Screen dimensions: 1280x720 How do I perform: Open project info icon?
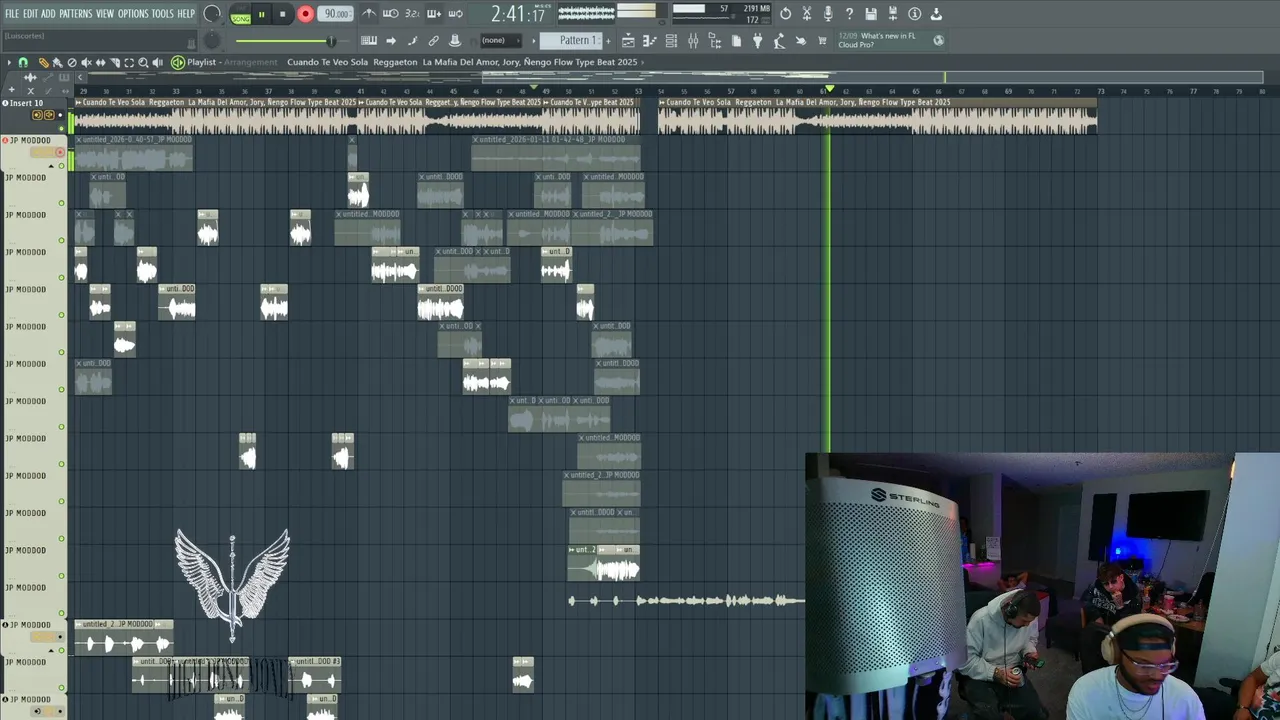point(914,14)
